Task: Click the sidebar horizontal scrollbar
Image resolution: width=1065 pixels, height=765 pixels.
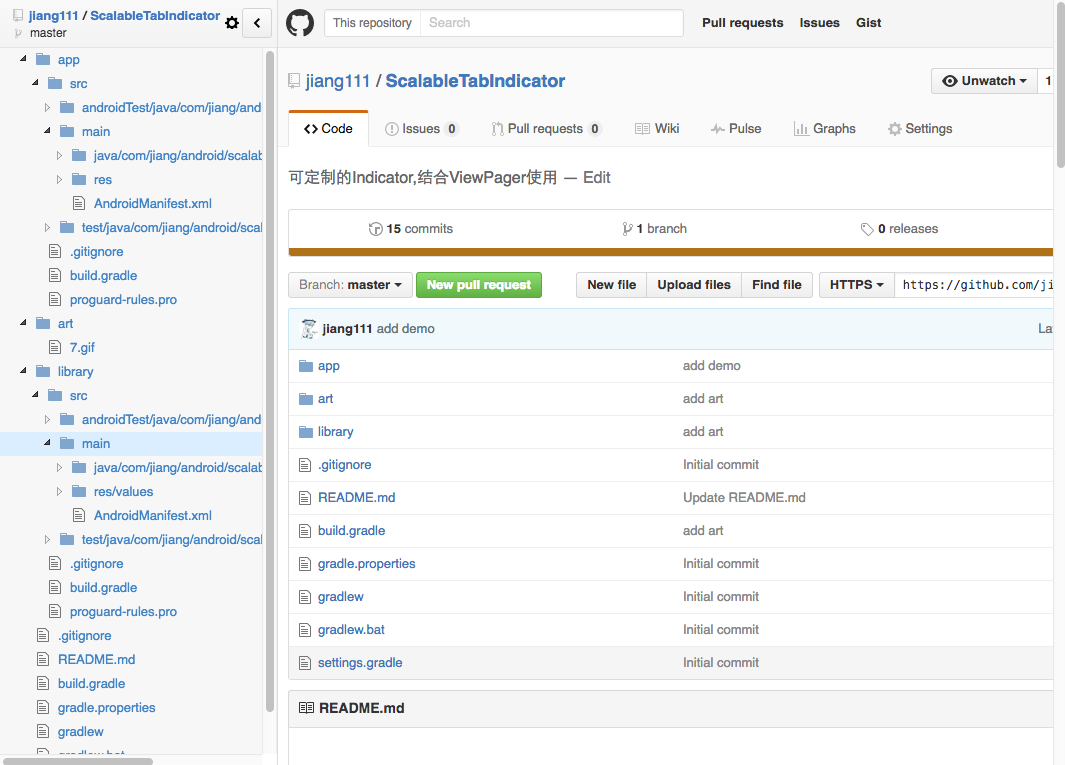Action: 78,761
